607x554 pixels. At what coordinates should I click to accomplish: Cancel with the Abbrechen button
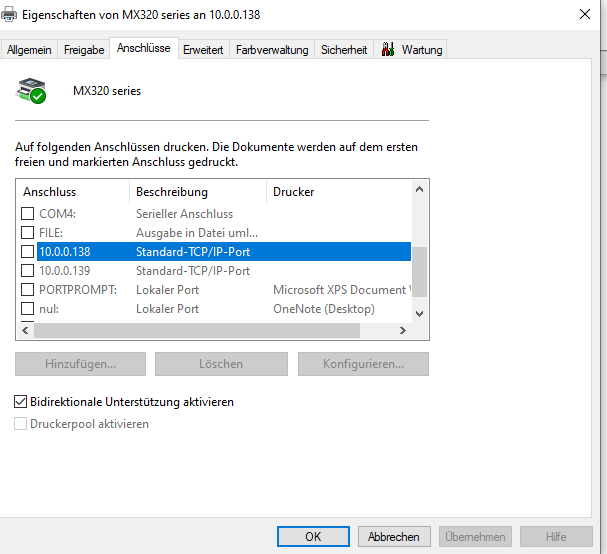click(x=394, y=537)
